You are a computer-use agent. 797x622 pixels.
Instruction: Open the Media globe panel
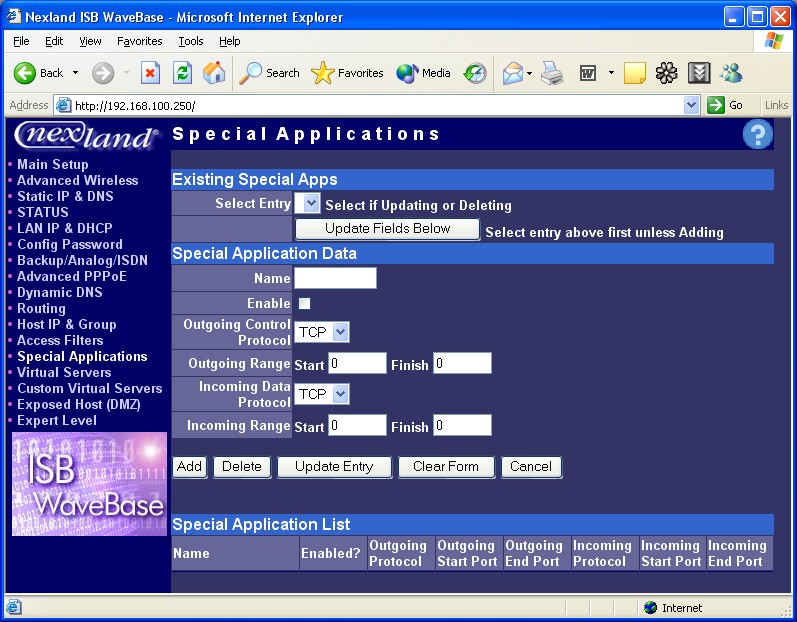(x=407, y=73)
